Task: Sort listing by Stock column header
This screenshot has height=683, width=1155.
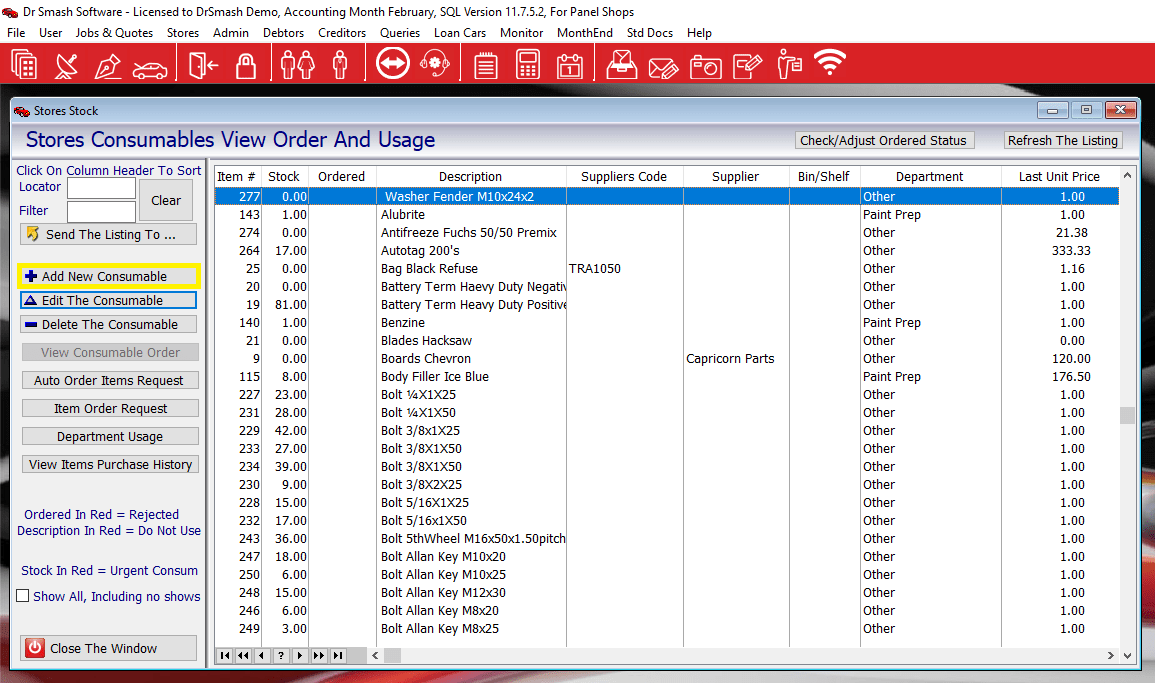Action: pyautogui.click(x=284, y=177)
